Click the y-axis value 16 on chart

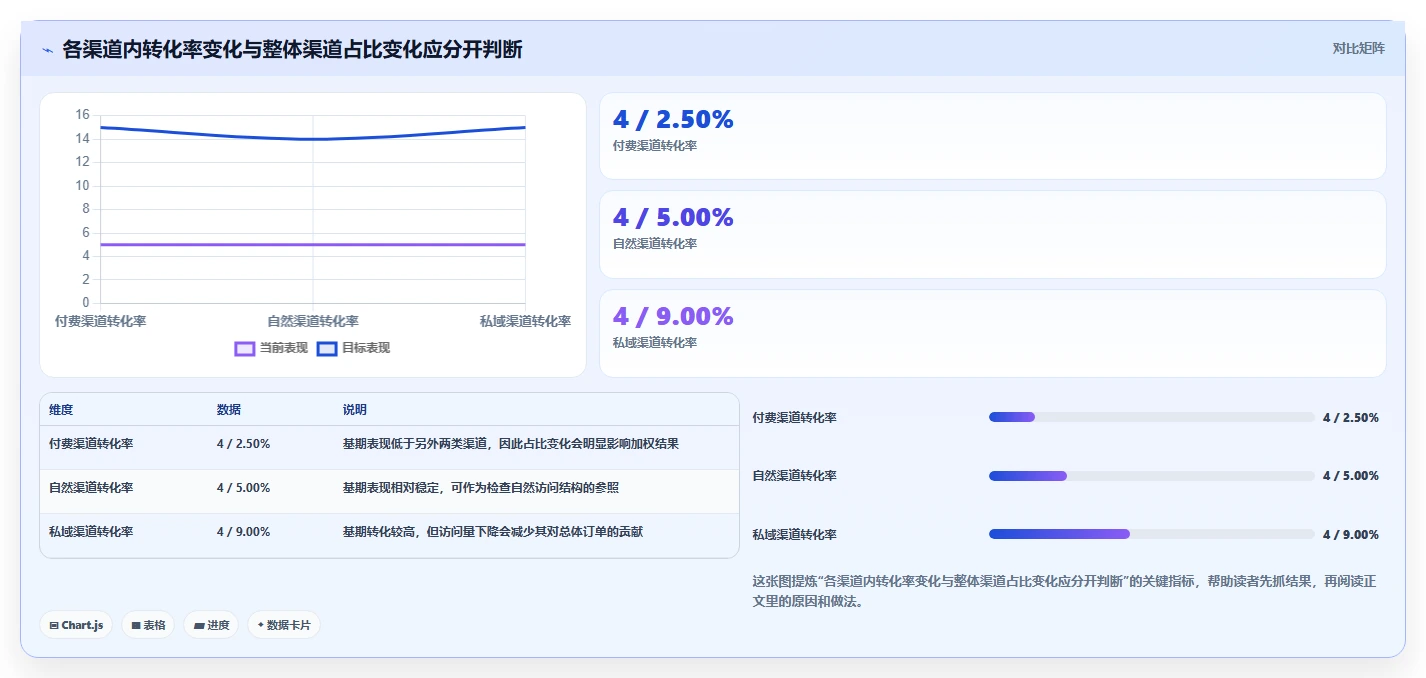coord(82,115)
